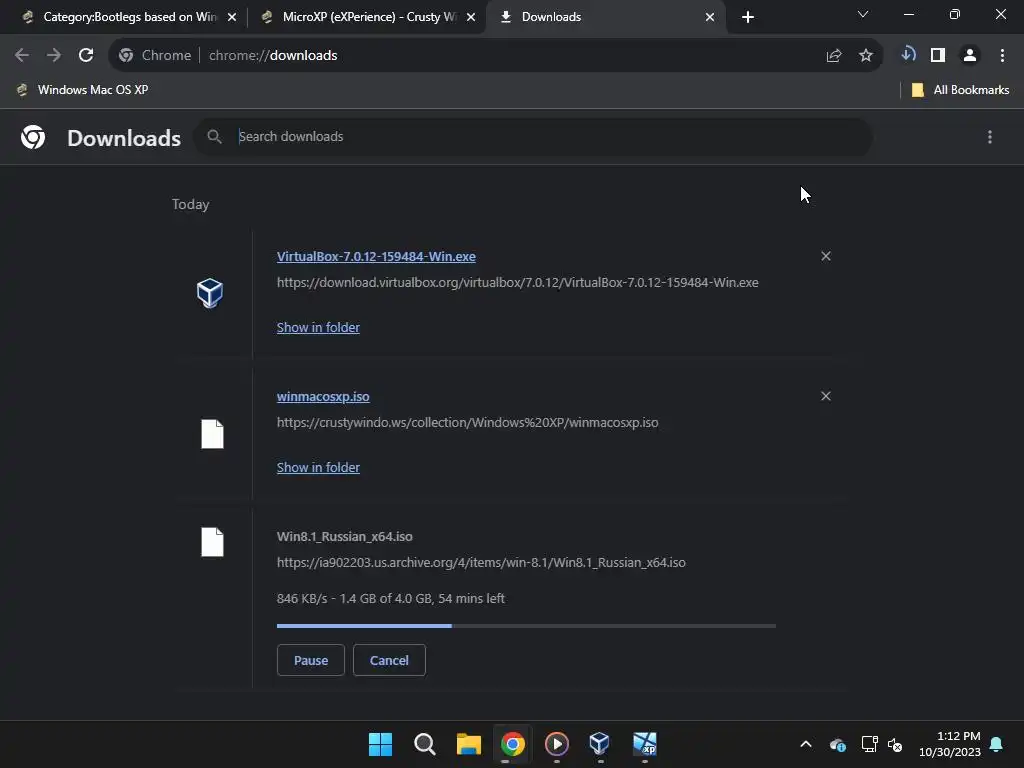Click the VirtualBox download URL text
This screenshot has width=1024, height=768.
point(518,283)
